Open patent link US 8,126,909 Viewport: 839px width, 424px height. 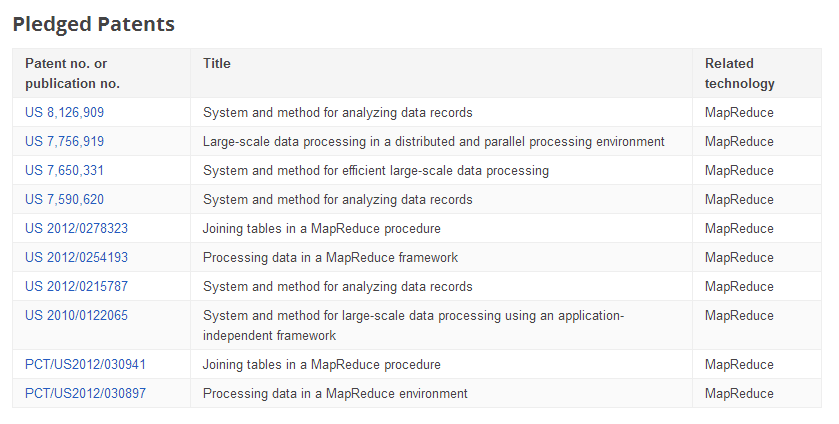click(64, 112)
